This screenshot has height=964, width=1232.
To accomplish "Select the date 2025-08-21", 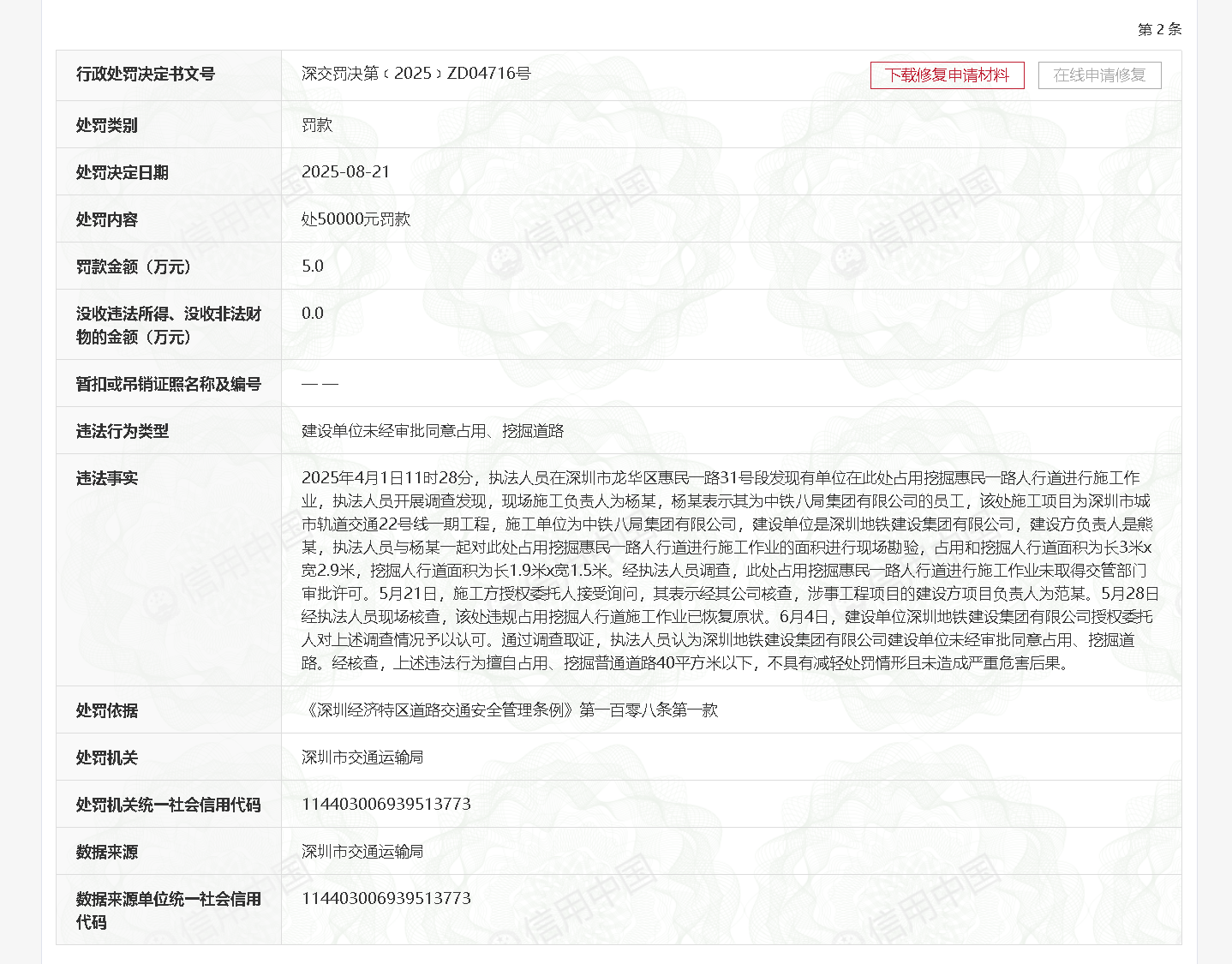I will coord(346,172).
